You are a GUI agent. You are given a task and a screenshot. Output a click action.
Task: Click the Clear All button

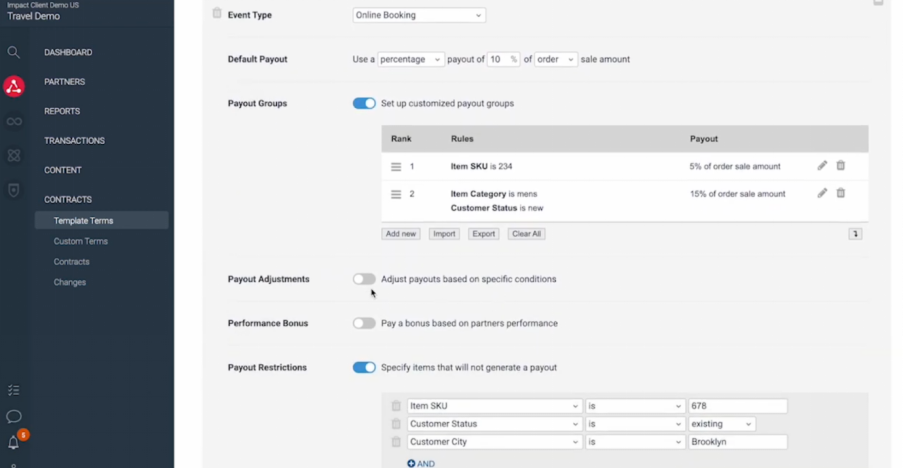tap(526, 234)
